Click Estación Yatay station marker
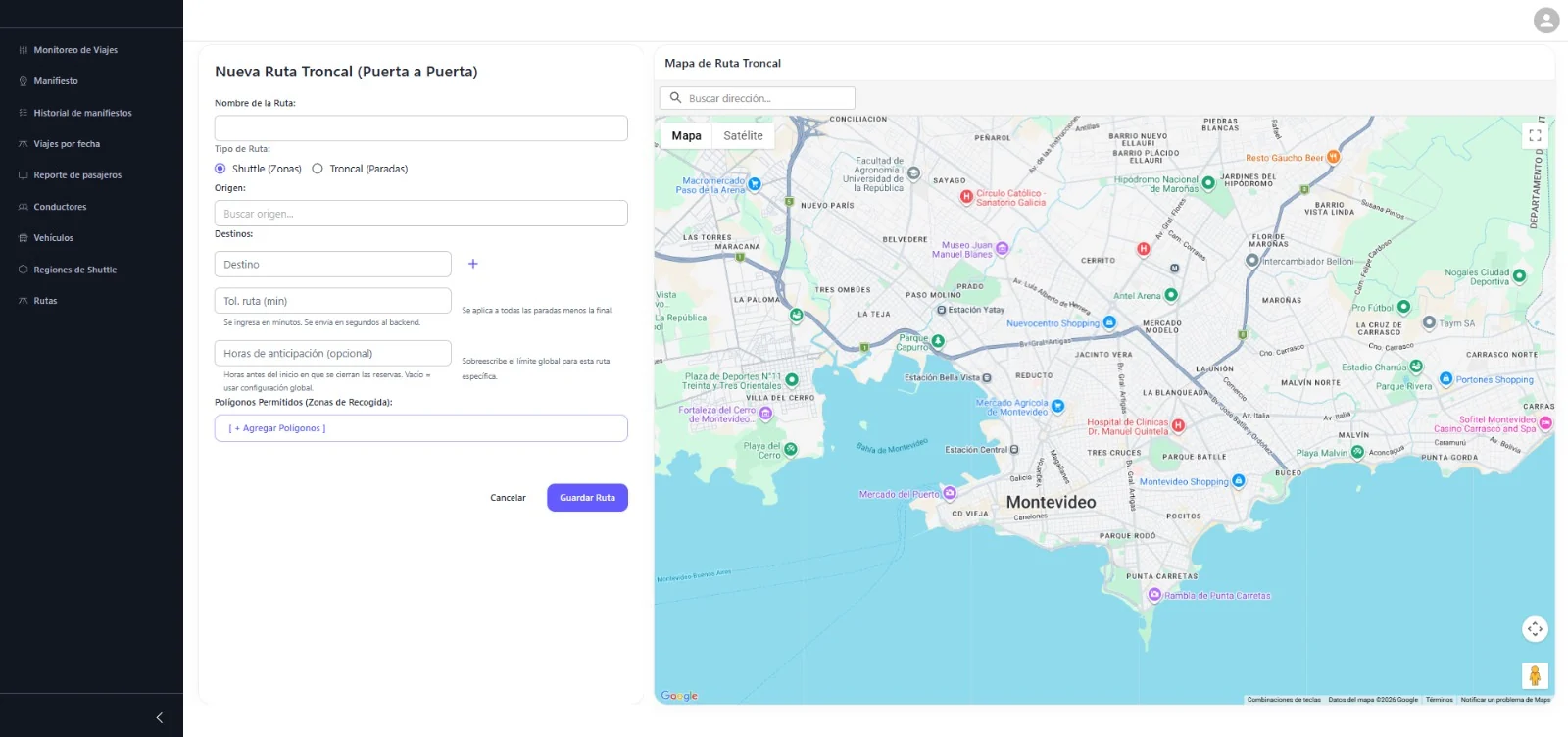The height and width of the screenshot is (737, 1568). click(x=941, y=310)
